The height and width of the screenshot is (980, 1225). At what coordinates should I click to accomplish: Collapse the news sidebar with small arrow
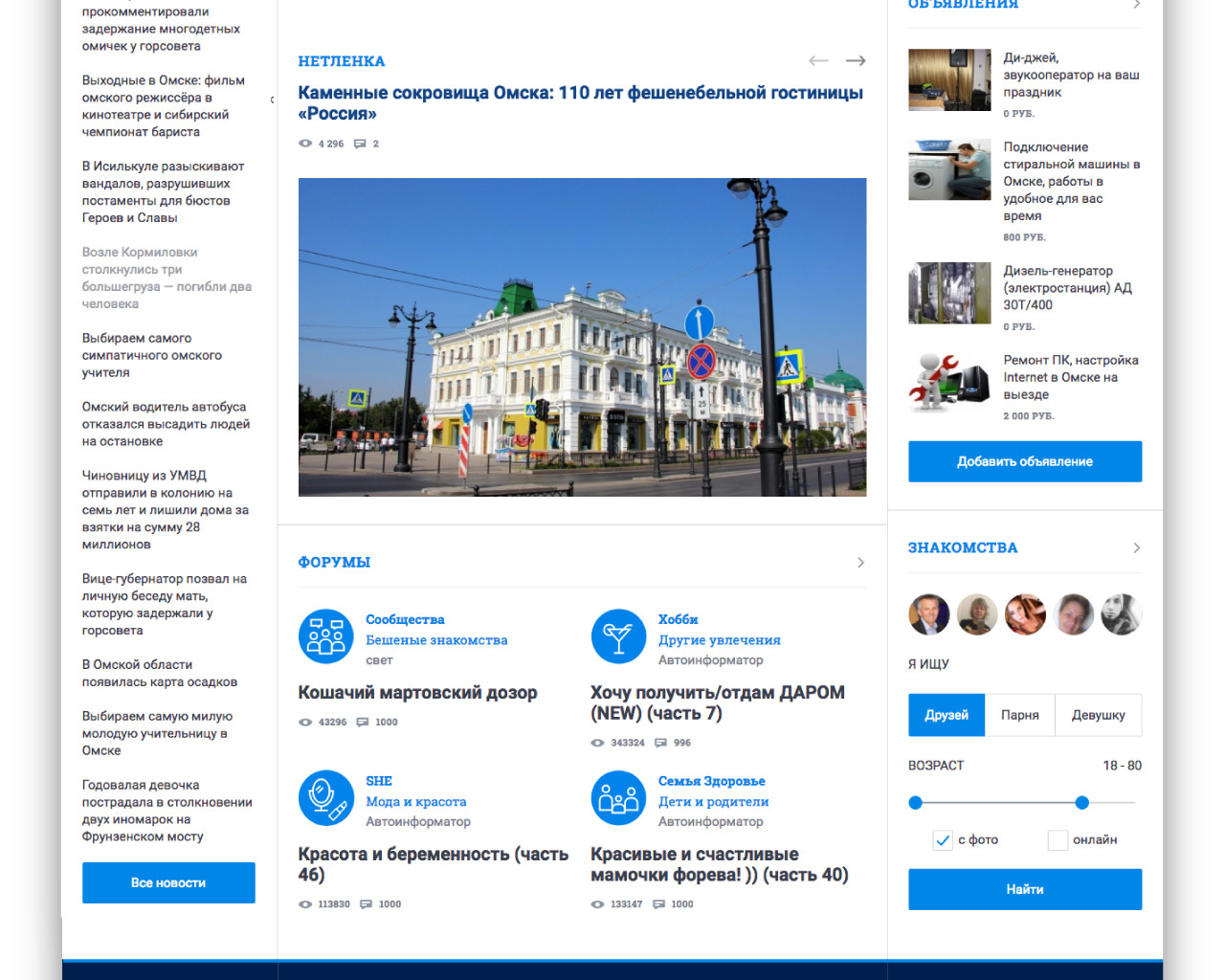tap(272, 100)
